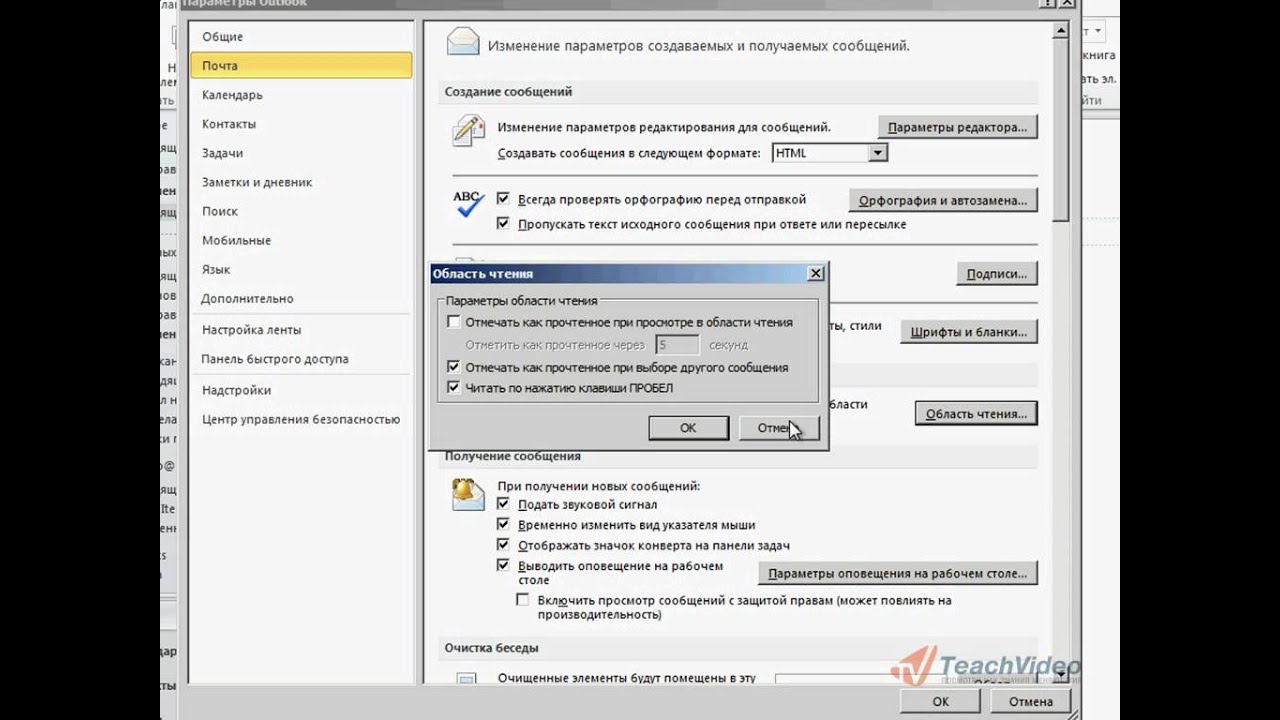Enable Включить просмотр сообщений с защитой прав

[522, 600]
